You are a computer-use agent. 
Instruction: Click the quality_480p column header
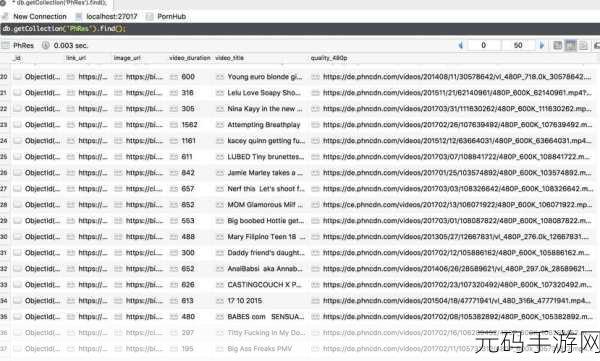pyautogui.click(x=329, y=58)
